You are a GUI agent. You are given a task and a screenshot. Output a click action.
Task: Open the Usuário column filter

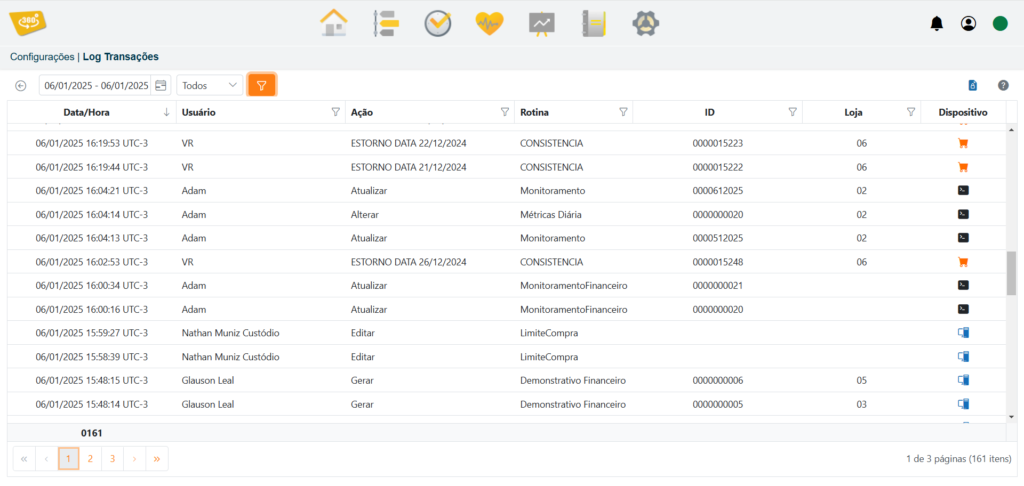pyautogui.click(x=336, y=112)
